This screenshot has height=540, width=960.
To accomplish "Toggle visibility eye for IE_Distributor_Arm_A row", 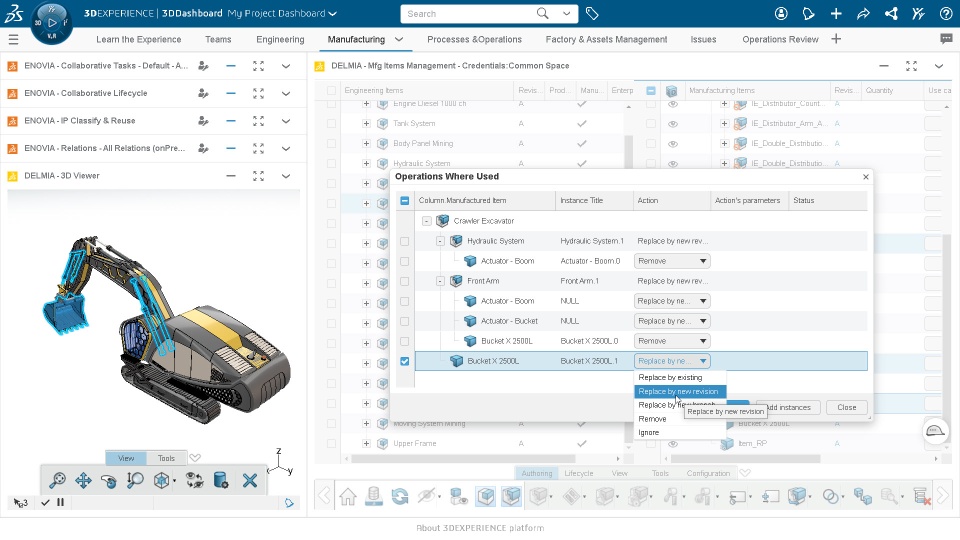I will tap(673, 124).
